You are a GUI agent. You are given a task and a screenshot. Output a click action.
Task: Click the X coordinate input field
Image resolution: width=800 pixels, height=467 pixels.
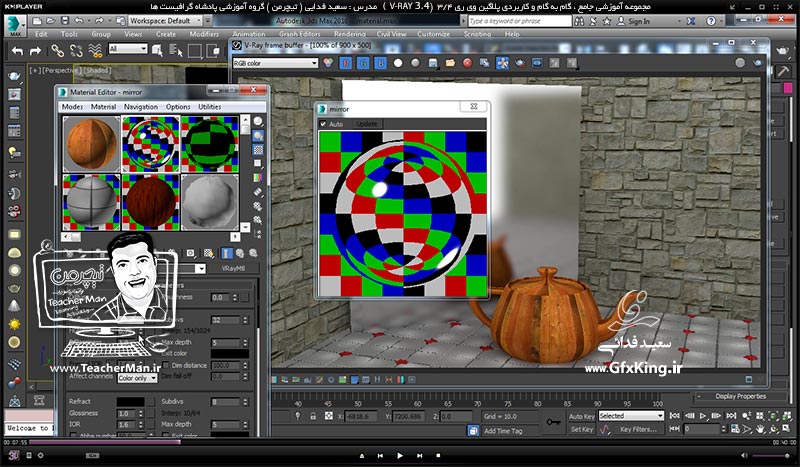pos(361,416)
